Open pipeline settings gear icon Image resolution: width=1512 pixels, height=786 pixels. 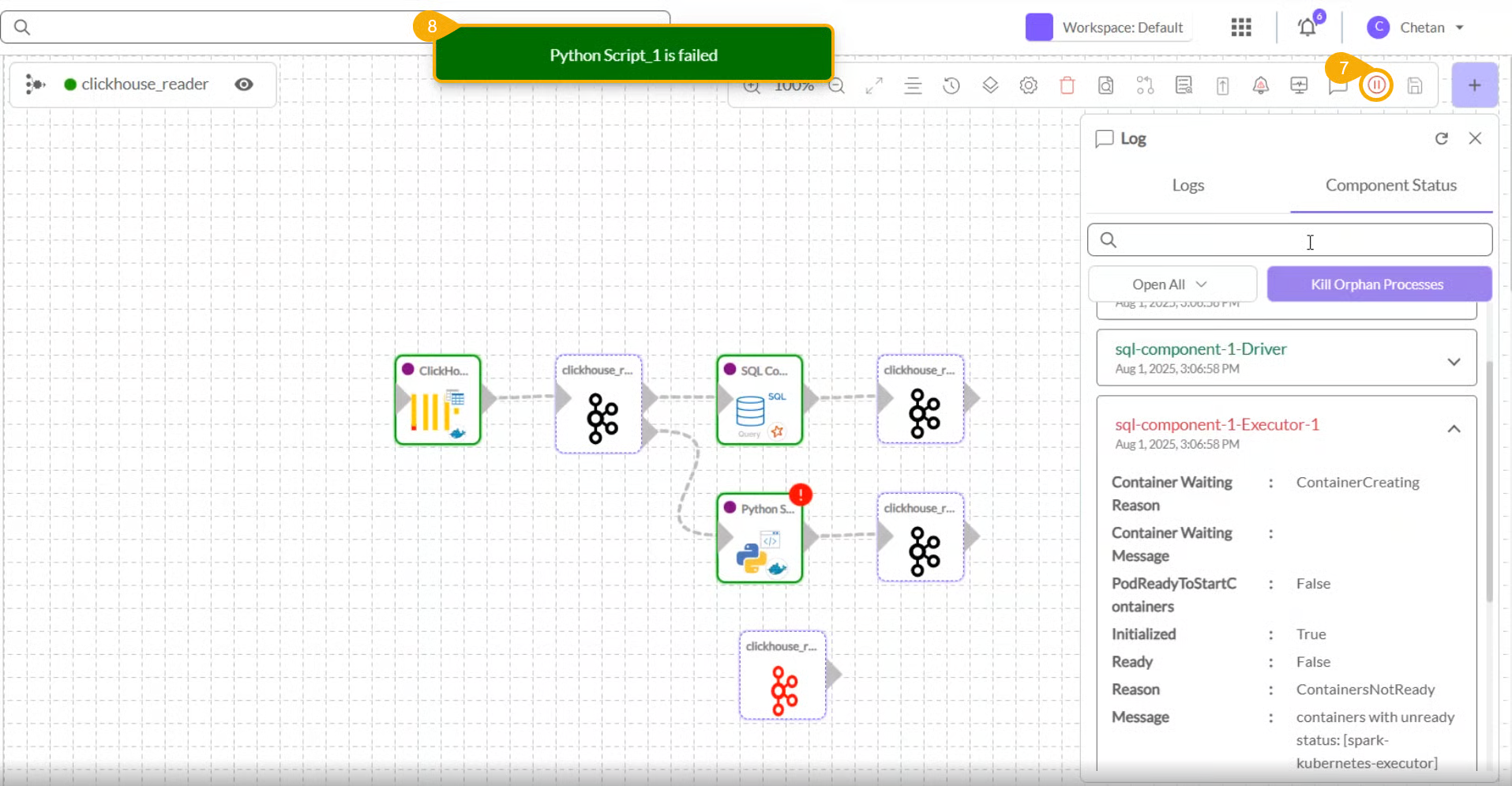pos(1028,85)
